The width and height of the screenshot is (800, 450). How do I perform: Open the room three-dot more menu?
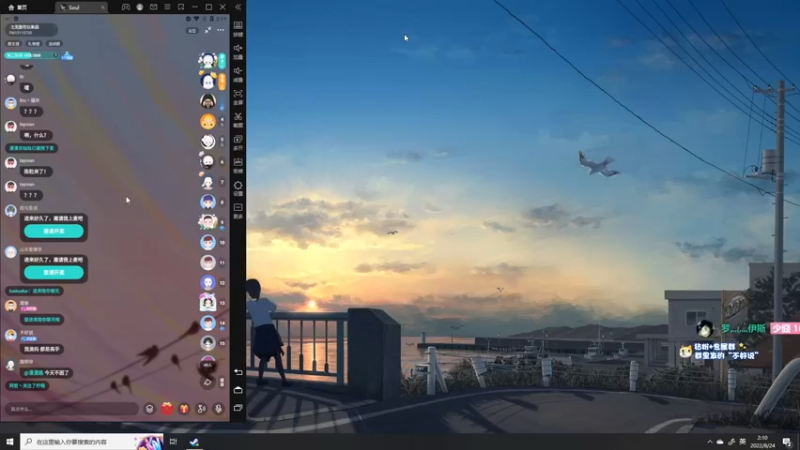(x=220, y=30)
